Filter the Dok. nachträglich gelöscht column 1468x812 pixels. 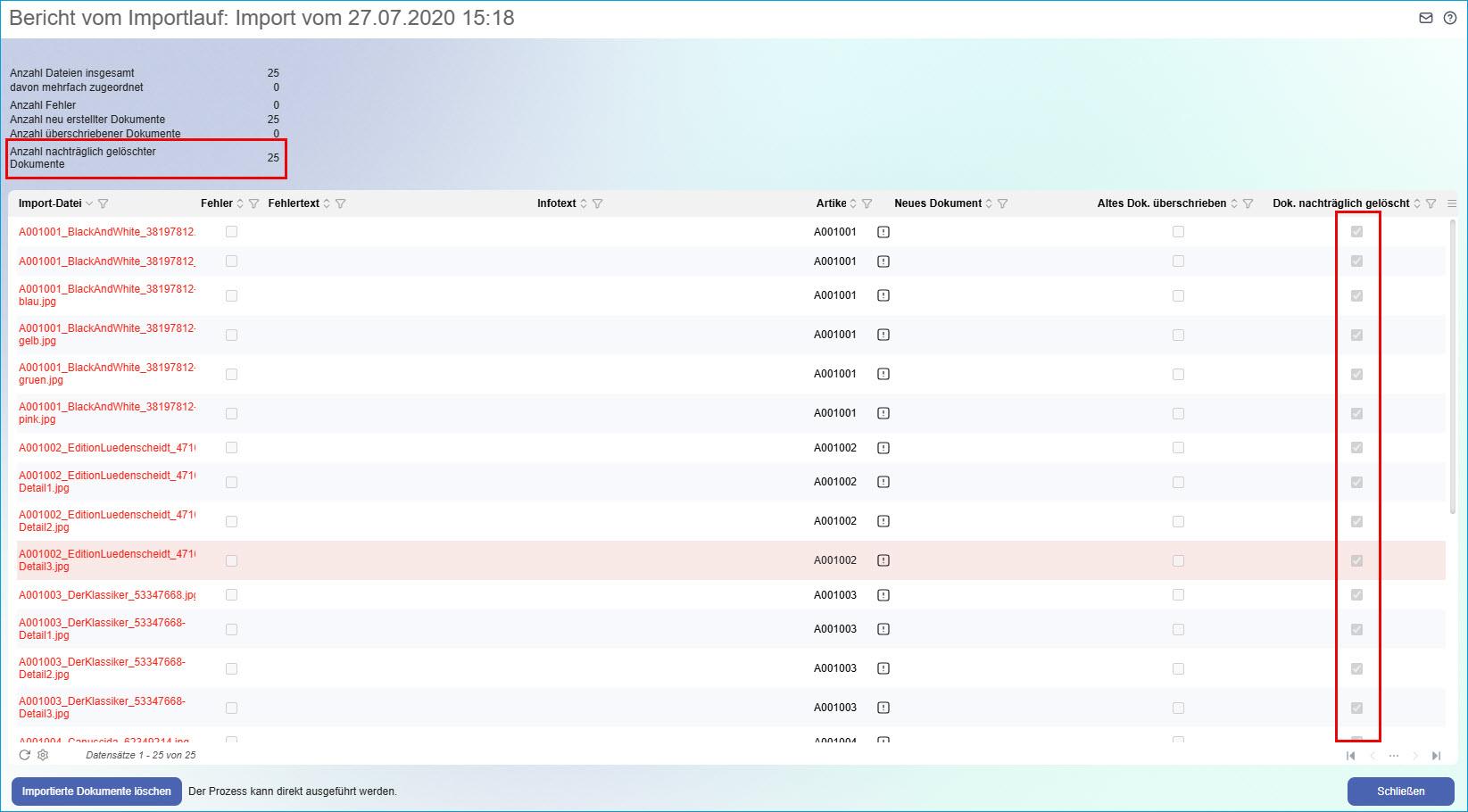(1431, 203)
